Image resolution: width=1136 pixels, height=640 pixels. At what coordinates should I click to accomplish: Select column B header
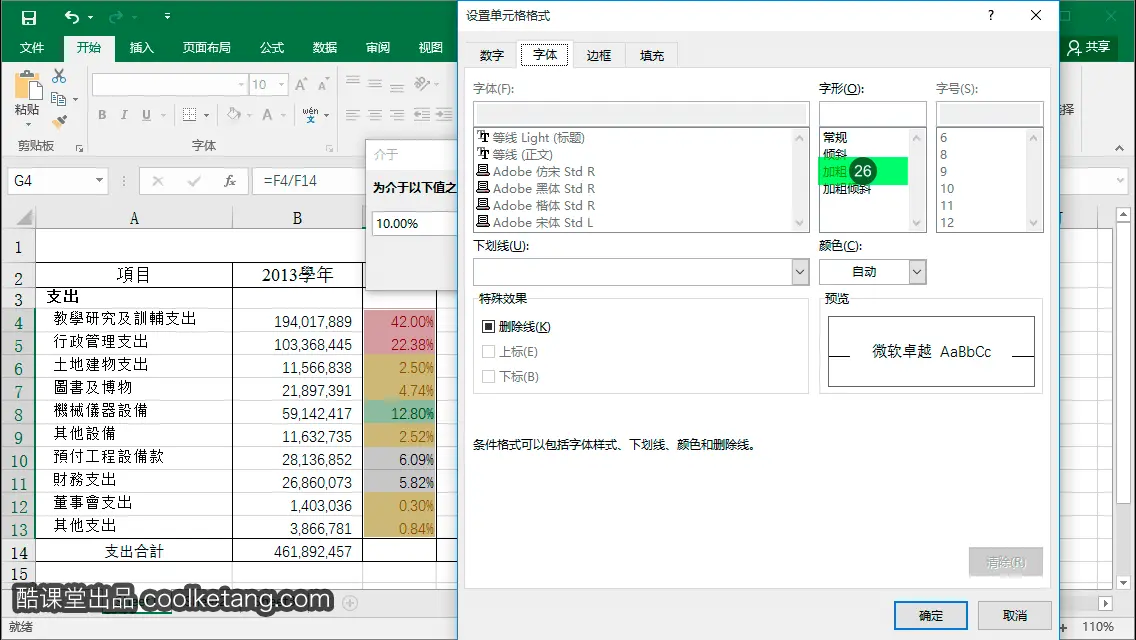click(297, 217)
